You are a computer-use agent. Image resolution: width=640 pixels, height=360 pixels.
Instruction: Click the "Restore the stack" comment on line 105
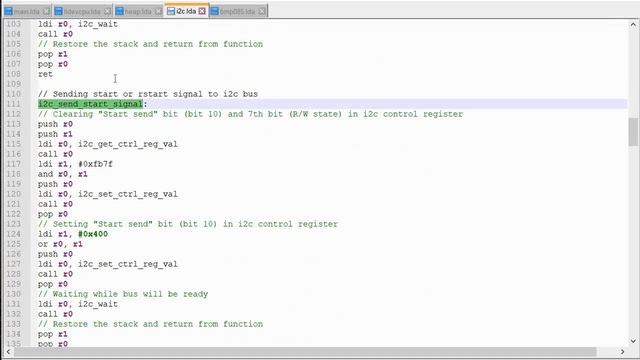(150, 44)
